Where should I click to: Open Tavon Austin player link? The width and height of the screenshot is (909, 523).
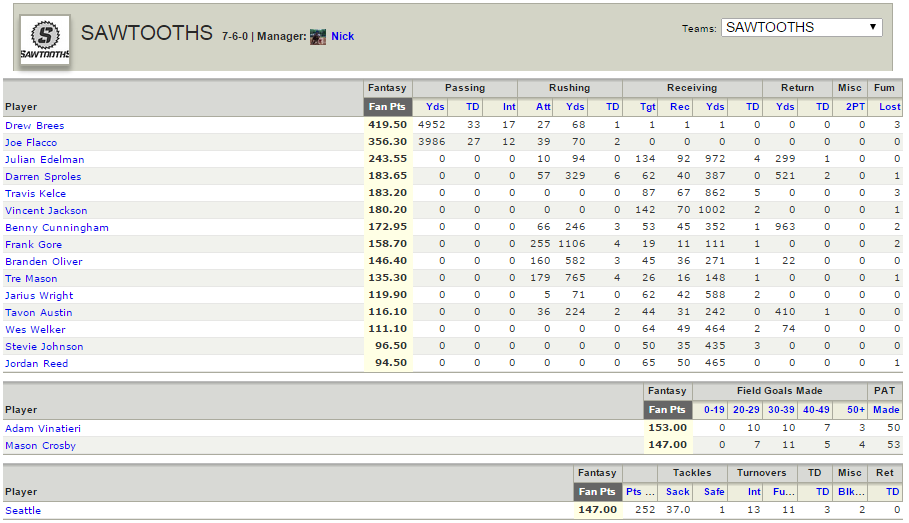(x=39, y=313)
